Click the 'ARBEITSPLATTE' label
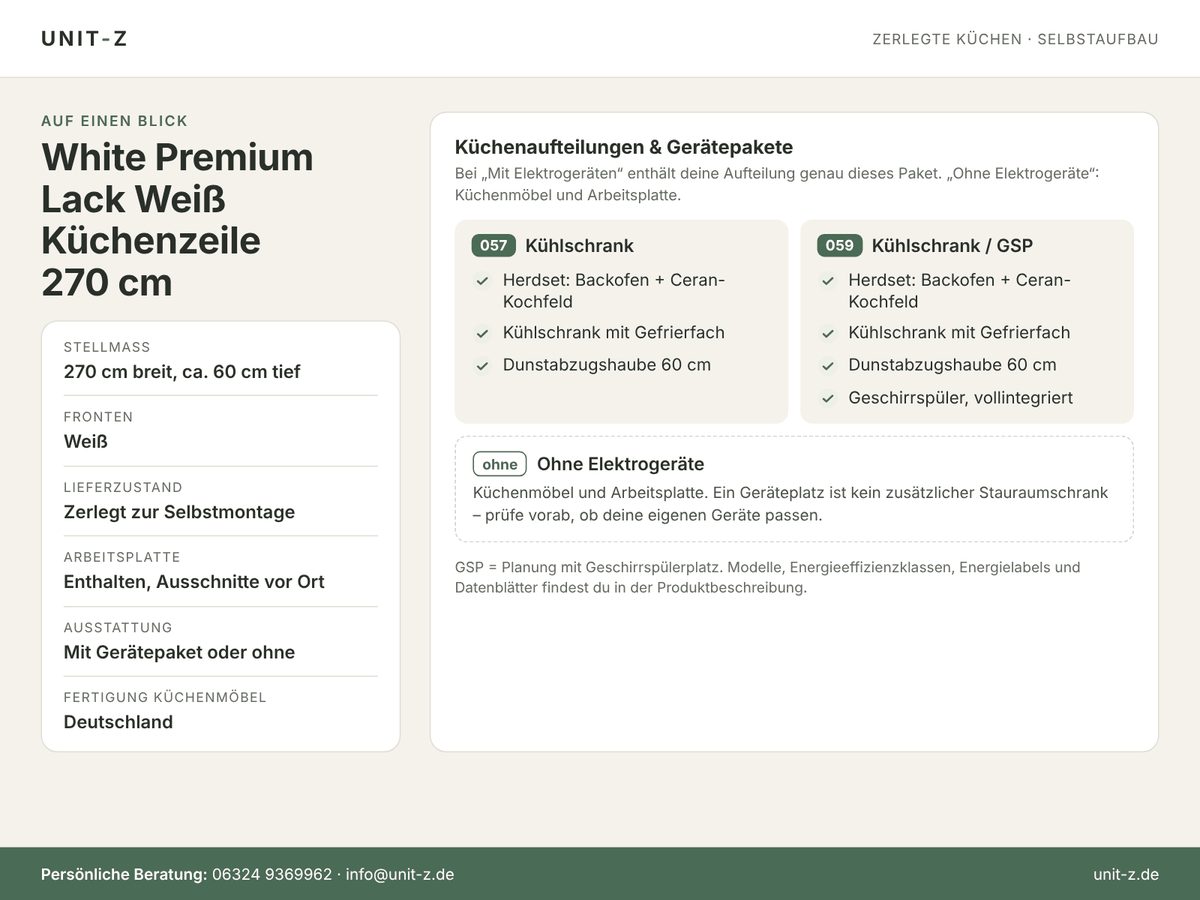1200x900 pixels. pyautogui.click(x=122, y=557)
